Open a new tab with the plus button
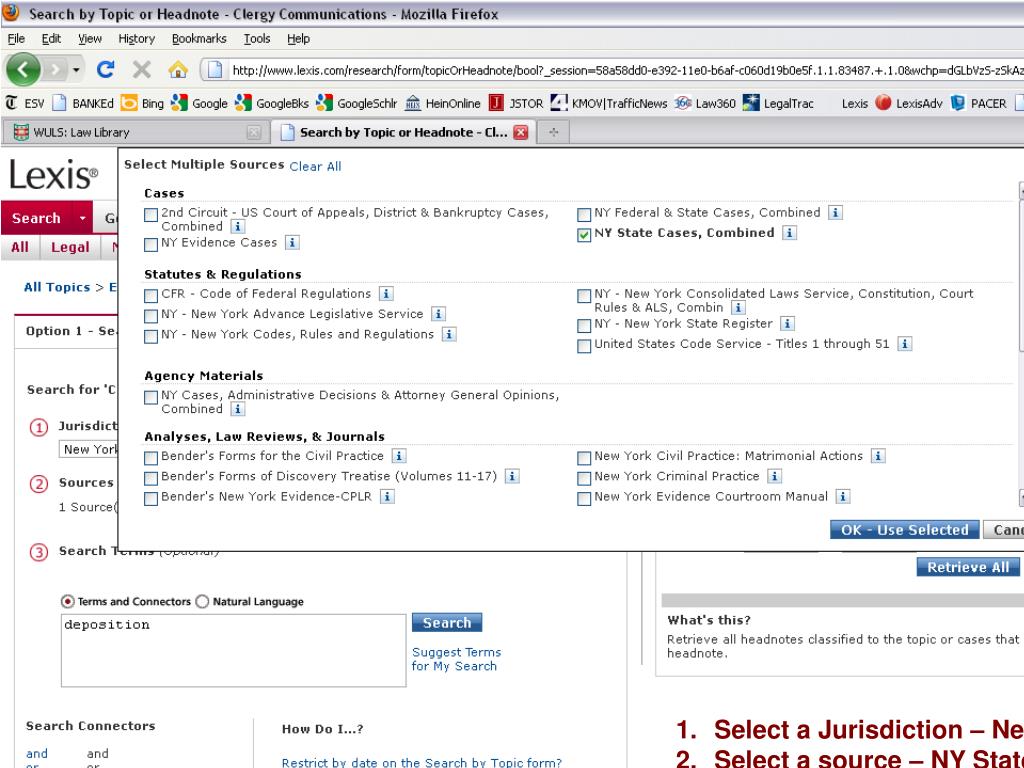This screenshot has height=768, width=1024. tap(553, 133)
